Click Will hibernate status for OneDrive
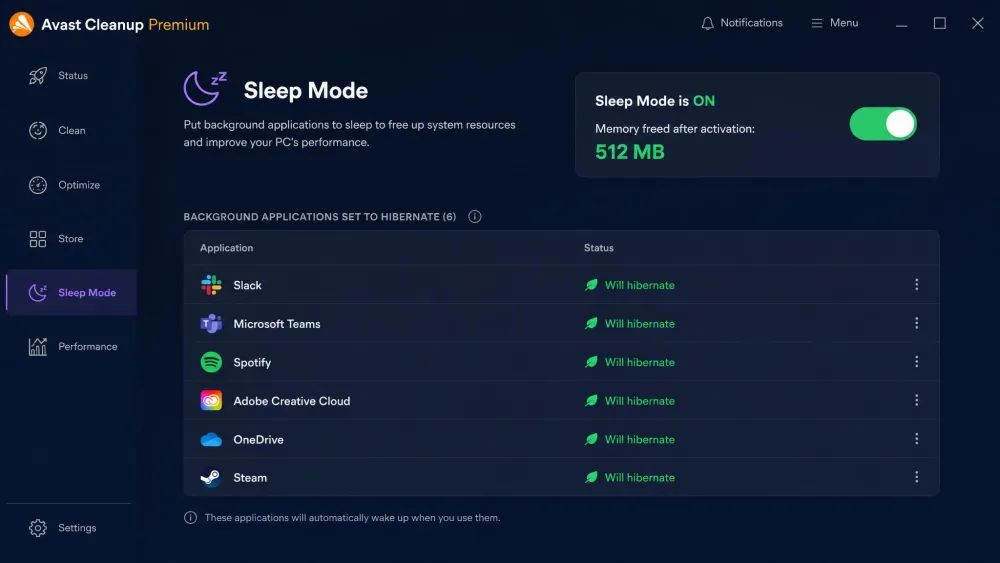Screen dimensions: 1000x563 pos(640,439)
